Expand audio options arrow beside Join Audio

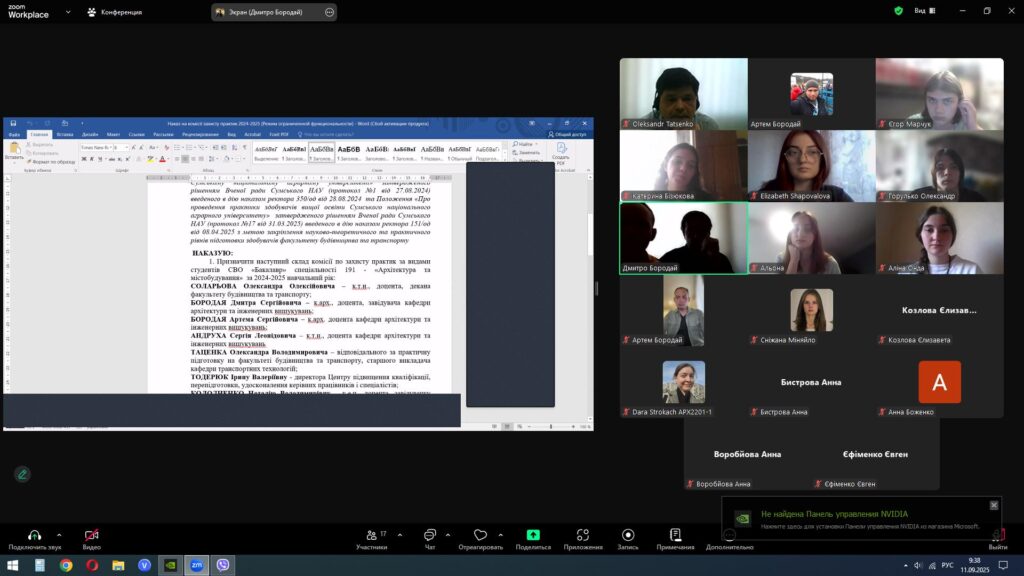pos(59,536)
